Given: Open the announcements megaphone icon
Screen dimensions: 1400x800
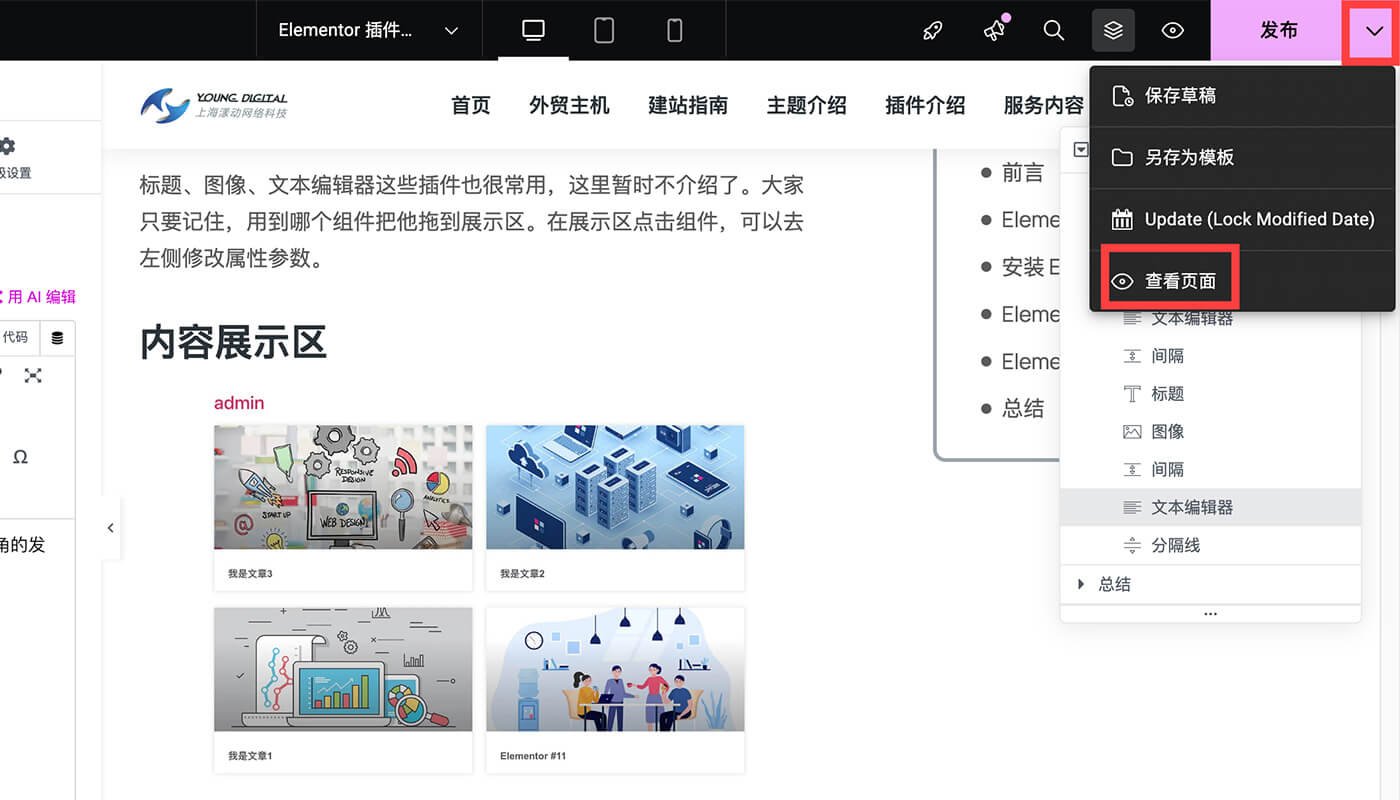Looking at the screenshot, I should tap(993, 30).
